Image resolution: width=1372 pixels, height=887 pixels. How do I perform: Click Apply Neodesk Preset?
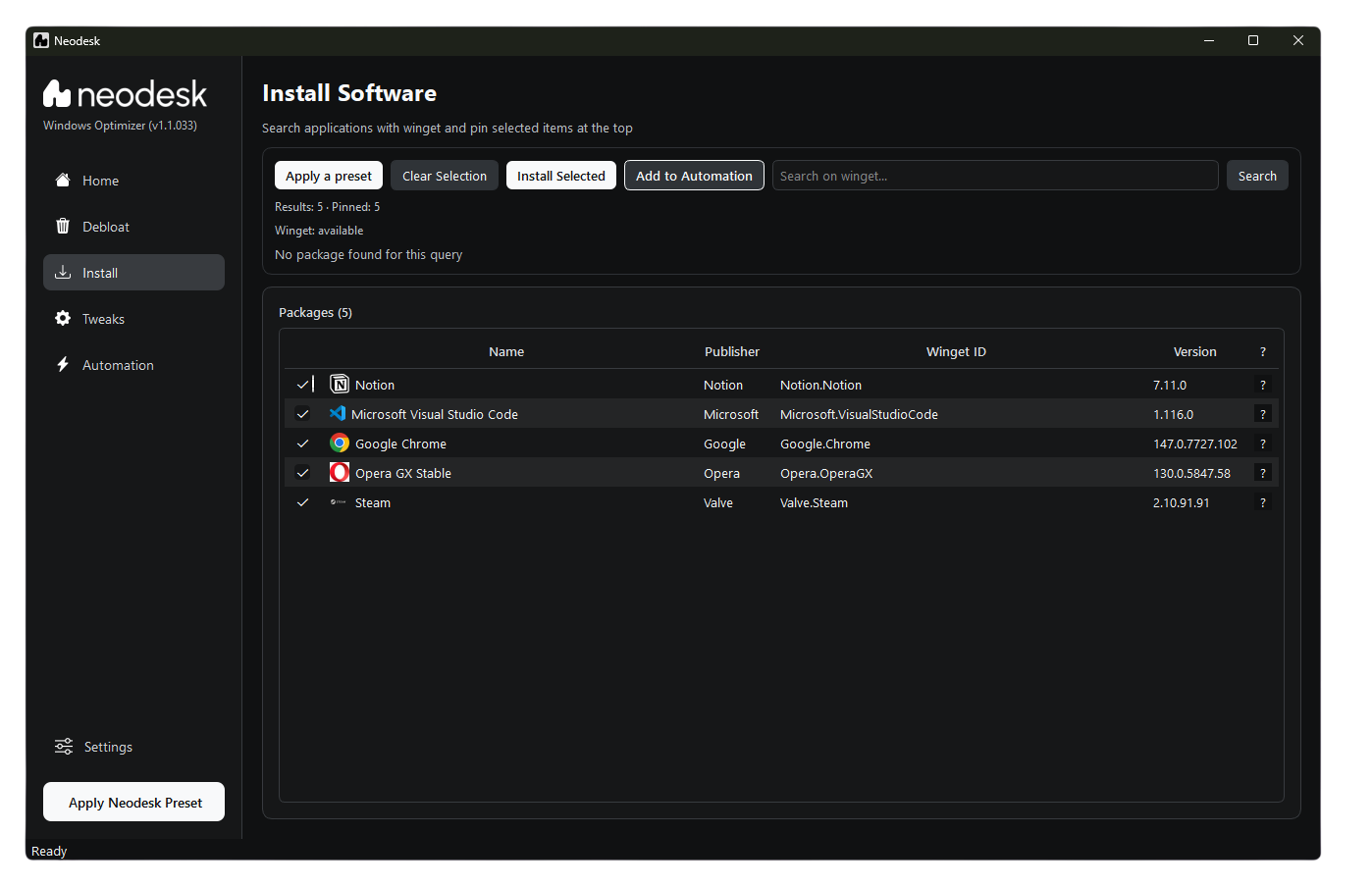click(133, 802)
